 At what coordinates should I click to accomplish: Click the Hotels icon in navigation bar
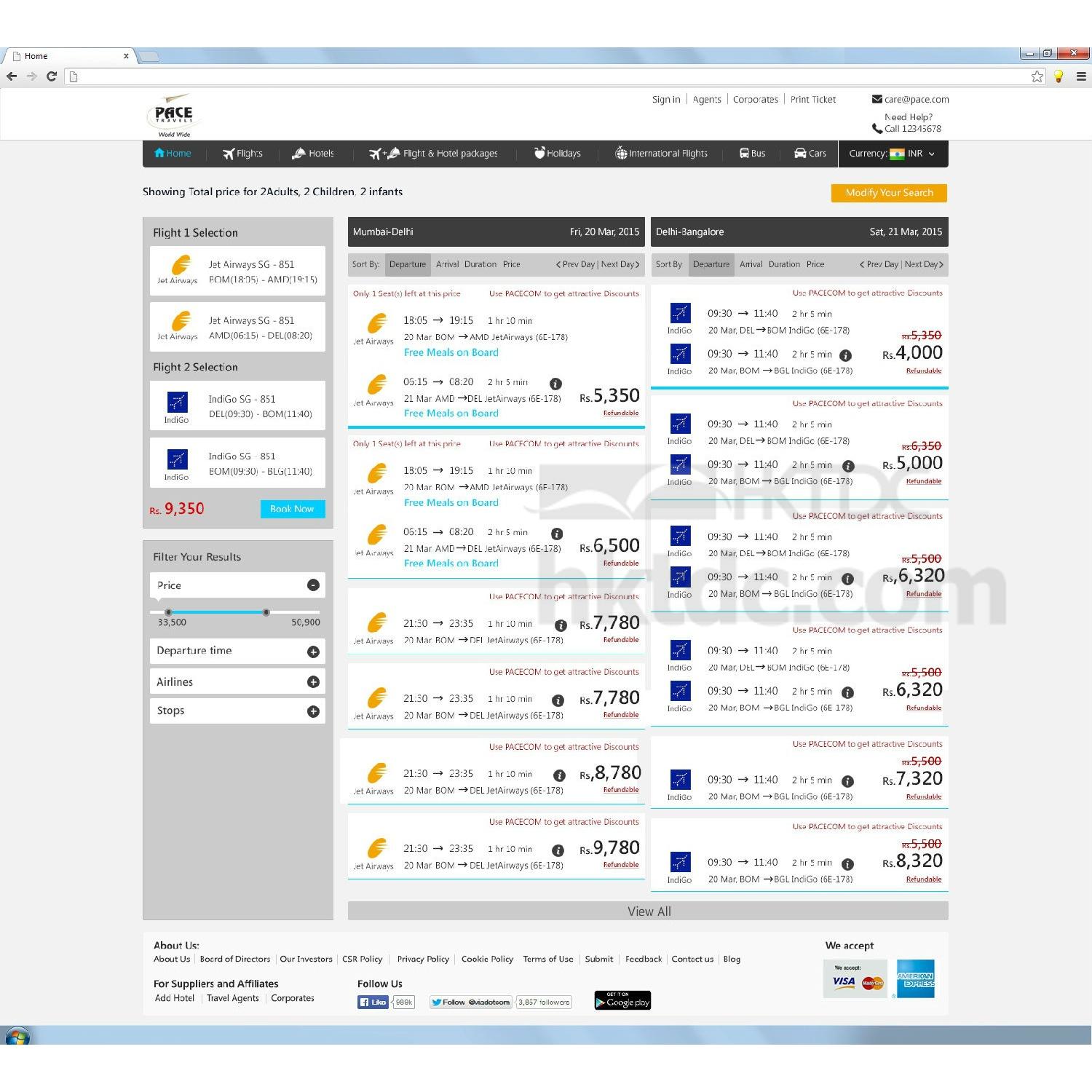[298, 154]
